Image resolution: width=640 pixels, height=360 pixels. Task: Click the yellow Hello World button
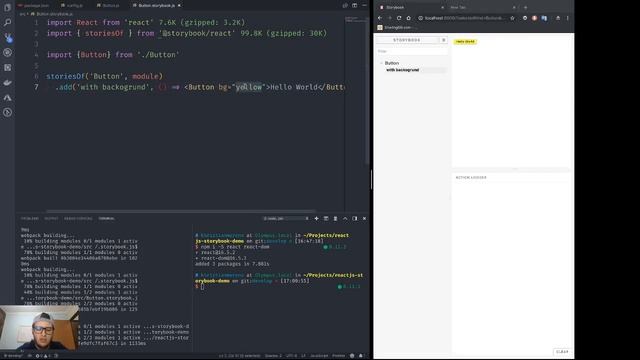pos(465,42)
